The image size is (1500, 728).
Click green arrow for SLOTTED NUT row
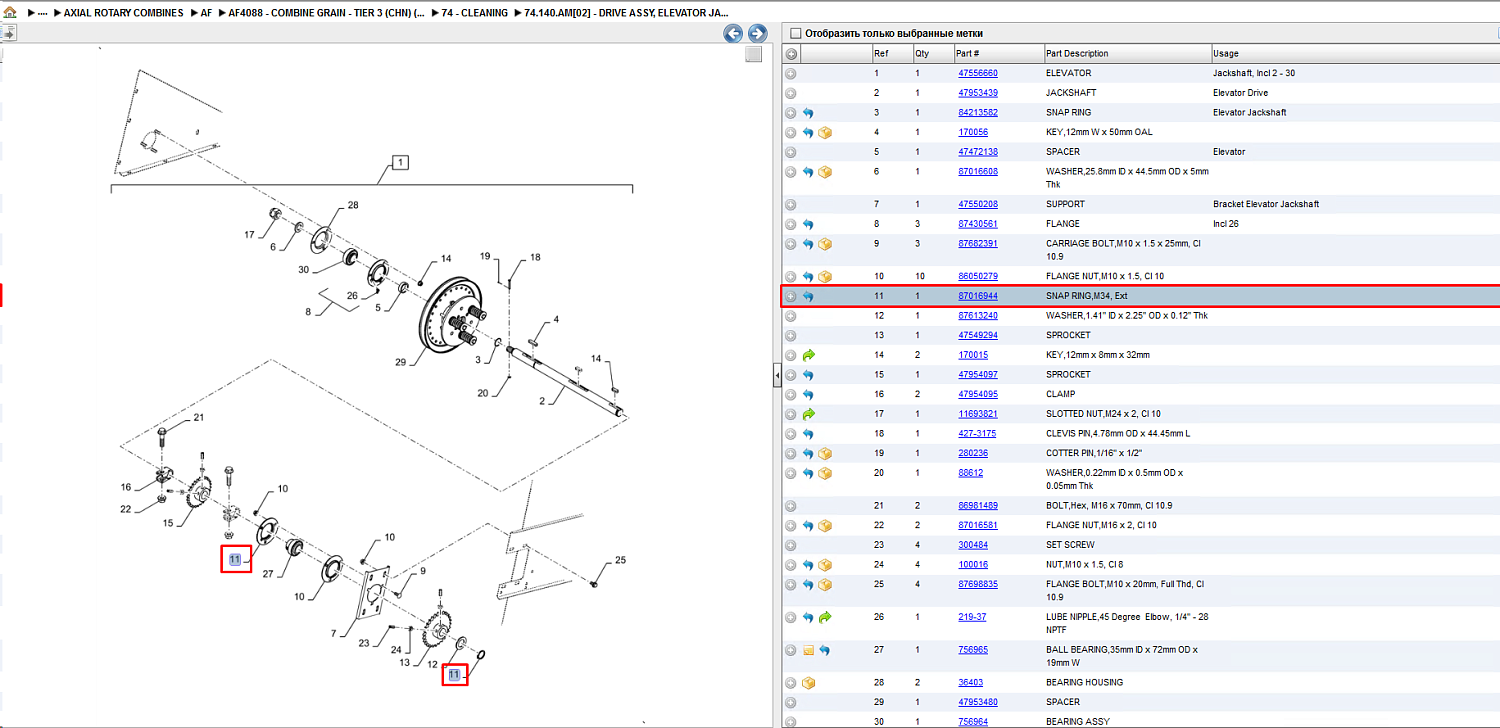pos(808,414)
